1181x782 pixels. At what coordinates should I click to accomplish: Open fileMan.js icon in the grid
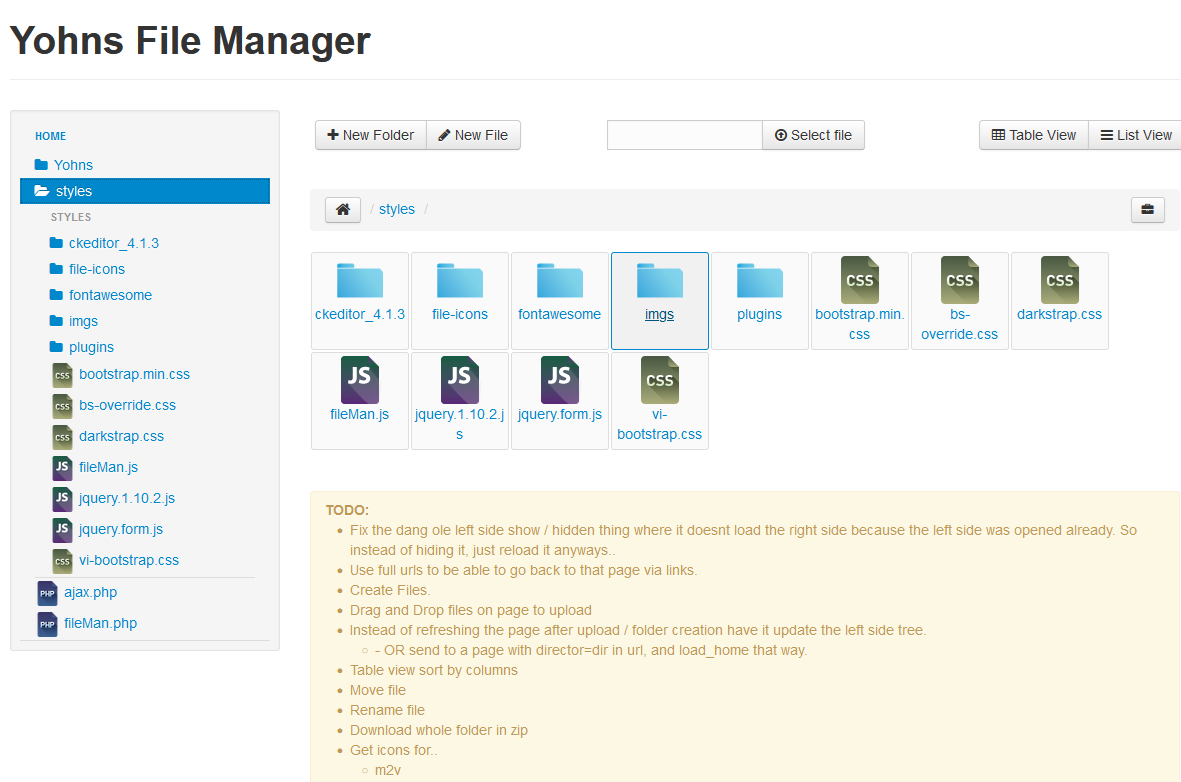[x=359, y=381]
